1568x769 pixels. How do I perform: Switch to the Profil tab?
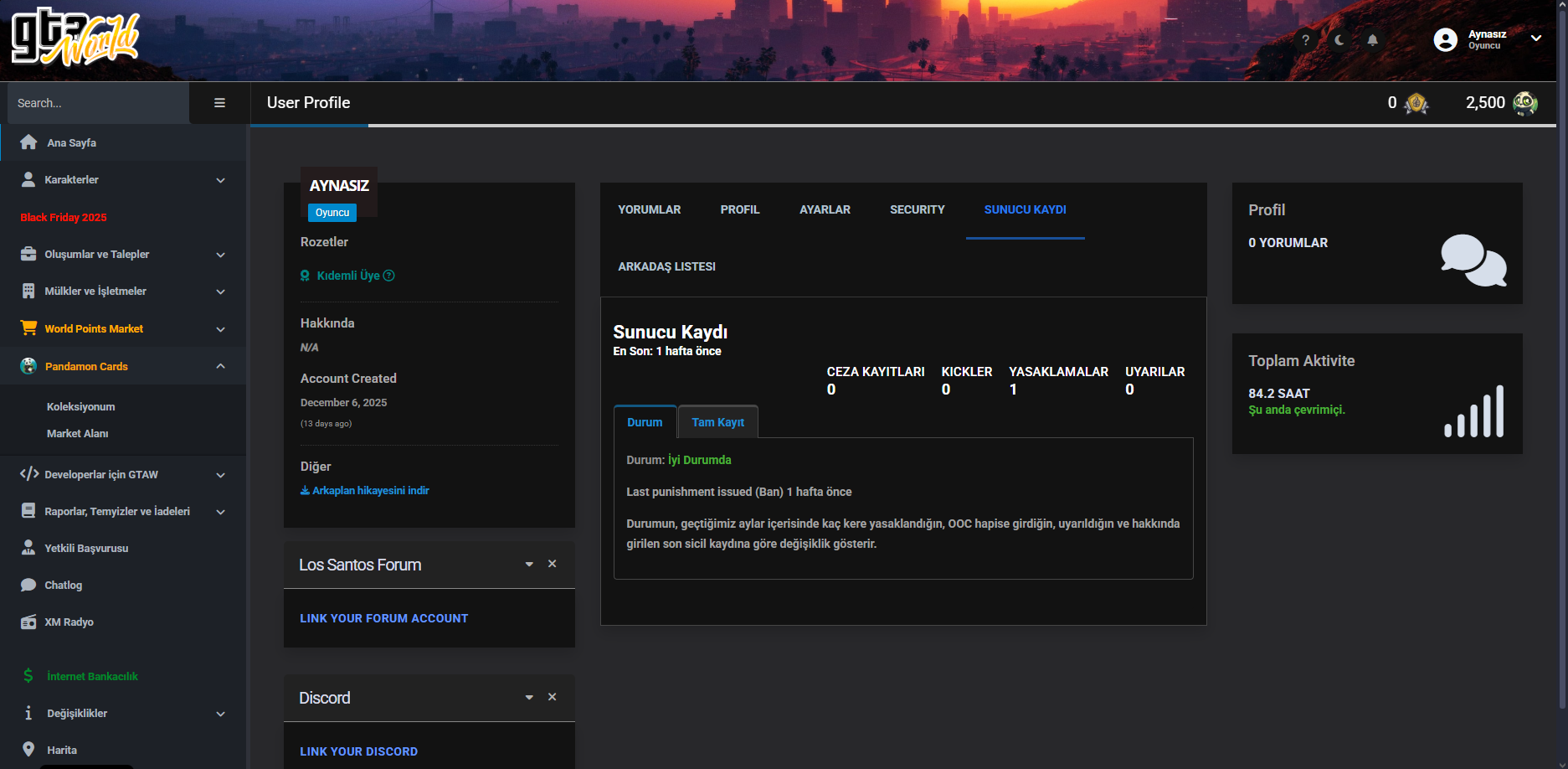740,209
